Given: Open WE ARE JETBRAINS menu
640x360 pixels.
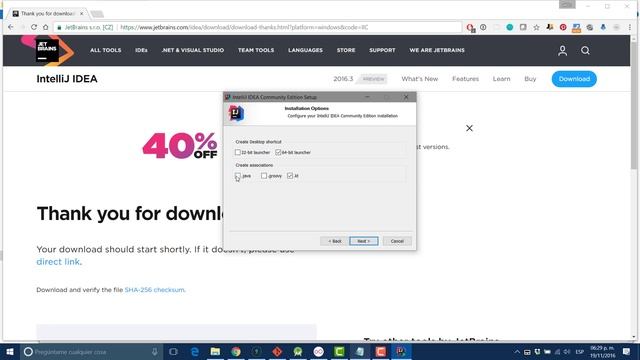Looking at the screenshot, I should 437,50.
